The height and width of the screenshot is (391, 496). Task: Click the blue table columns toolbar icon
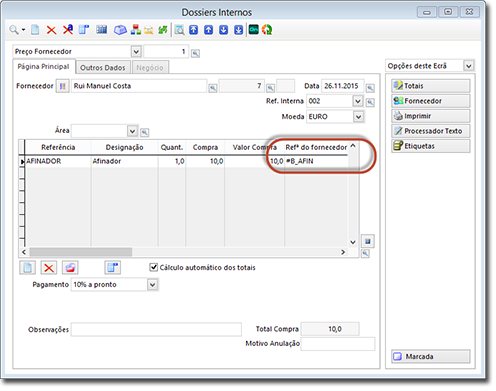[84, 30]
